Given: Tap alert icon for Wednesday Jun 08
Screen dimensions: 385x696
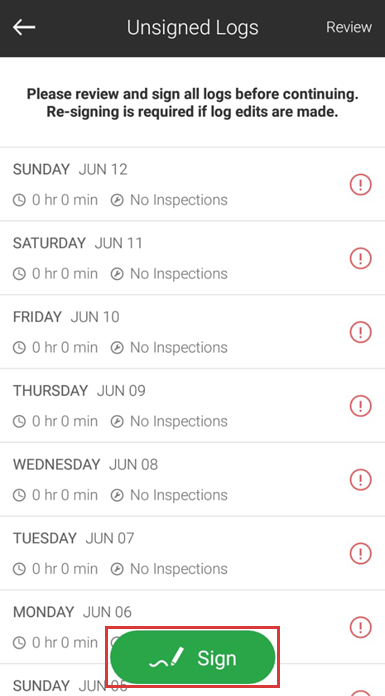Looking at the screenshot, I should [361, 479].
